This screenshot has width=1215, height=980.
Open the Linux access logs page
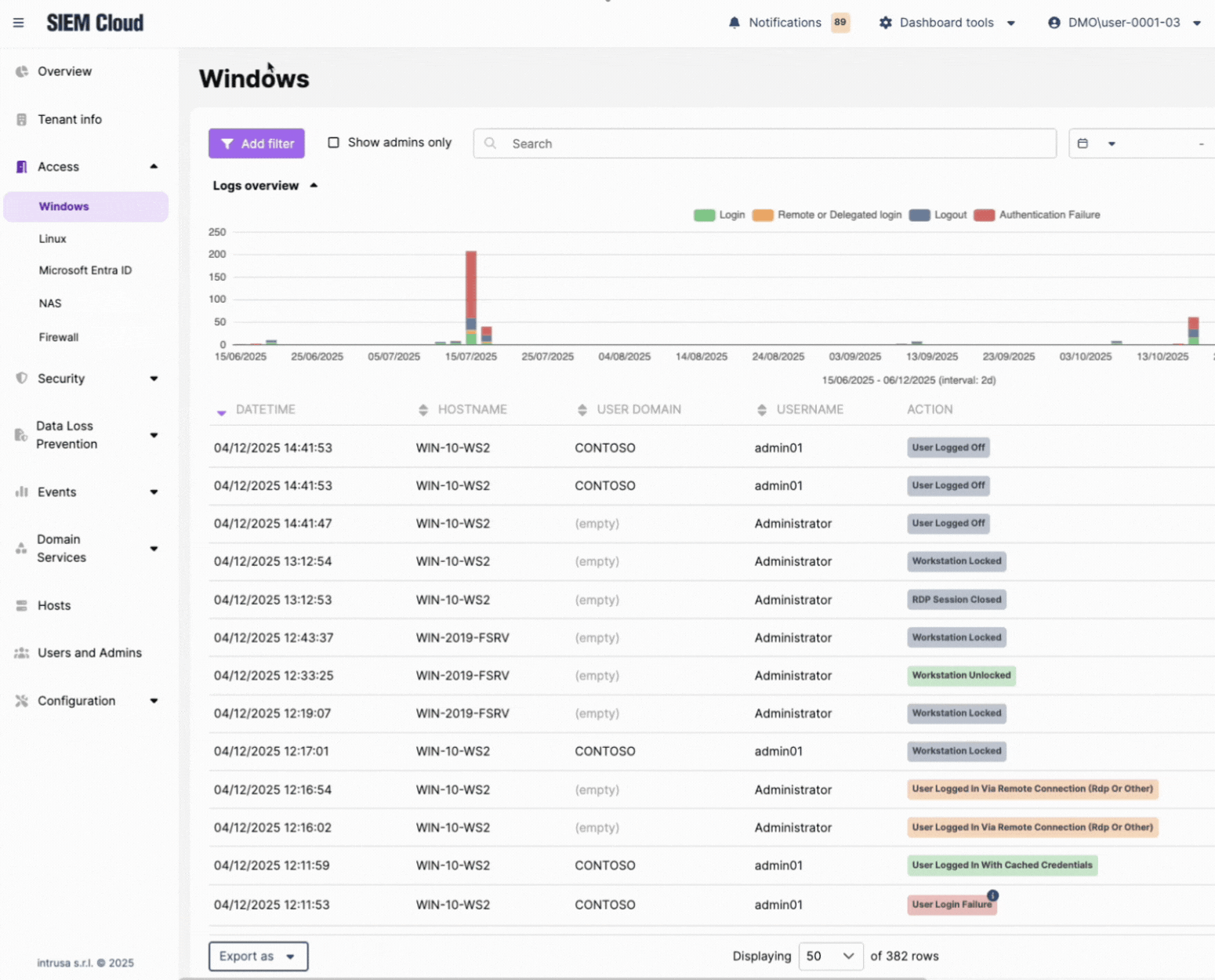(53, 239)
